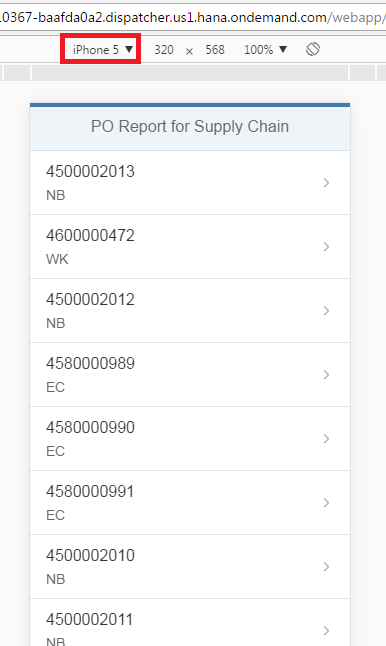Open purchase order 4500002010
Screen dimensions: 386x646
[190, 567]
